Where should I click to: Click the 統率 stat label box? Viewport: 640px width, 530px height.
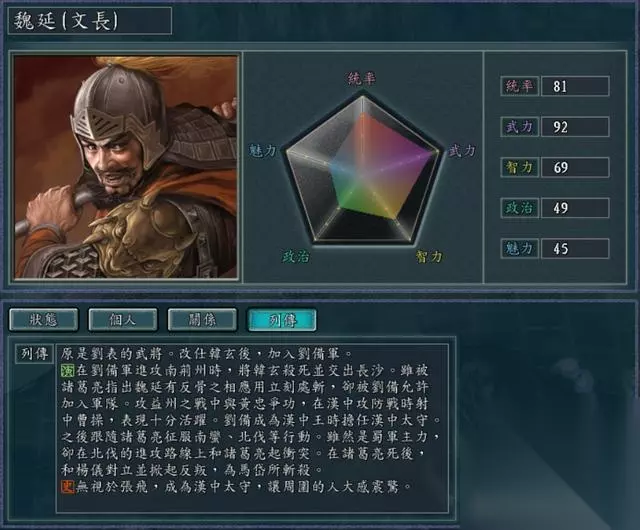click(520, 86)
